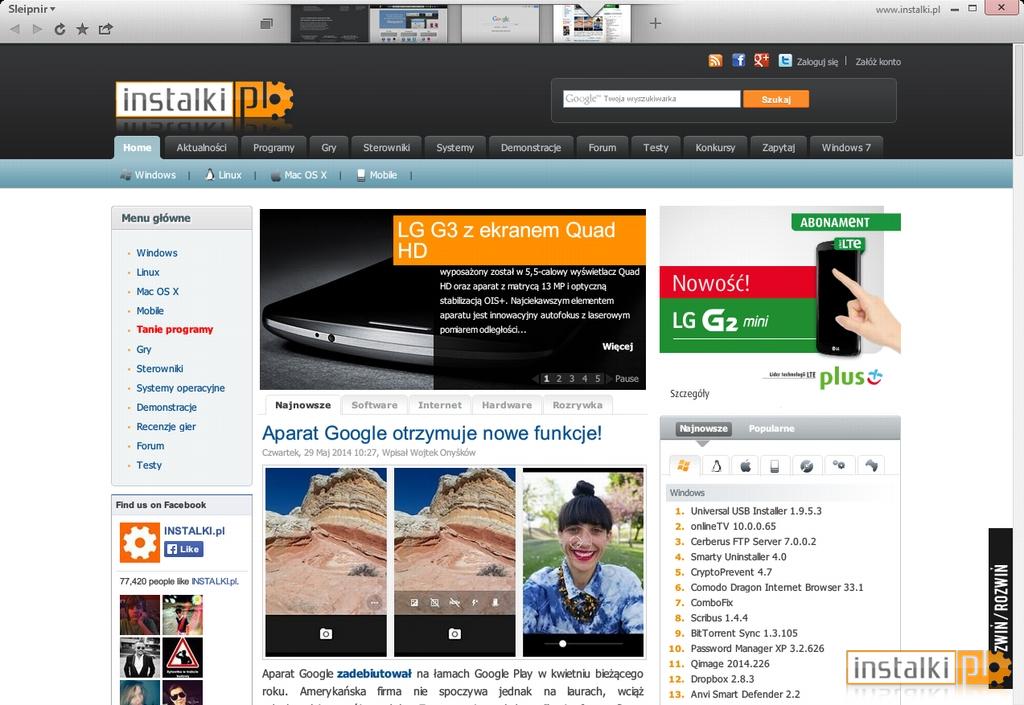Open Comodo Dragon Internet Browser 33.1 entry
Viewport: 1024px width, 705px height.
776,588
